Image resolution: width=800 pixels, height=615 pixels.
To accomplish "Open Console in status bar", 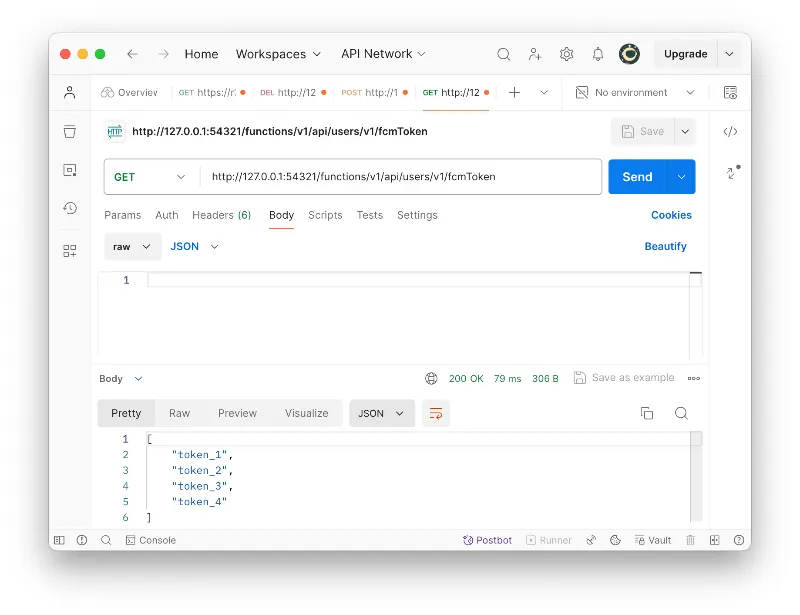I will click(x=151, y=540).
